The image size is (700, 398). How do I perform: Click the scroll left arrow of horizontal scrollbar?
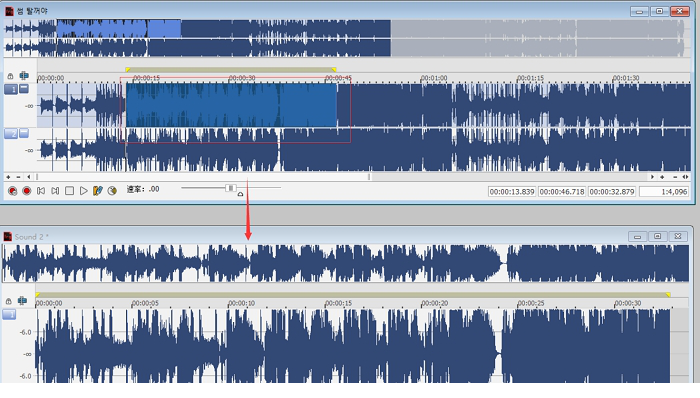29,177
